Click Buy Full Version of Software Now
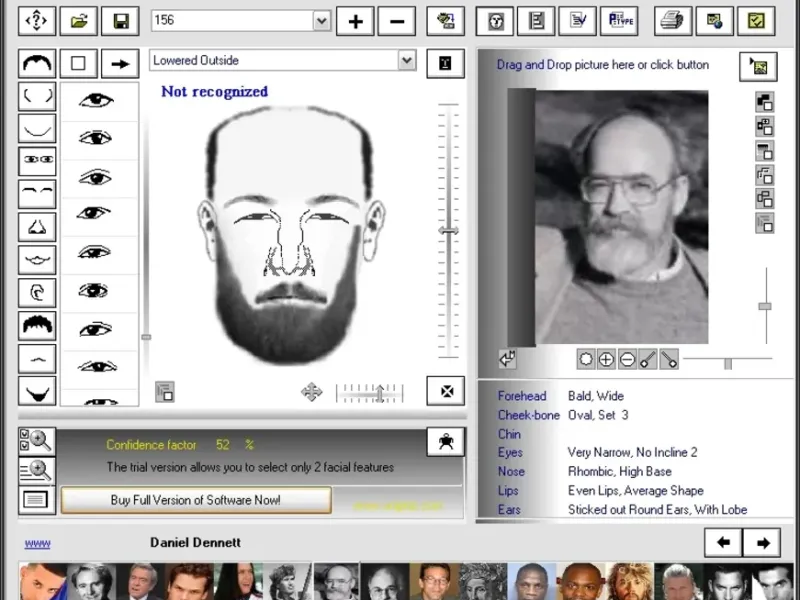 point(196,500)
